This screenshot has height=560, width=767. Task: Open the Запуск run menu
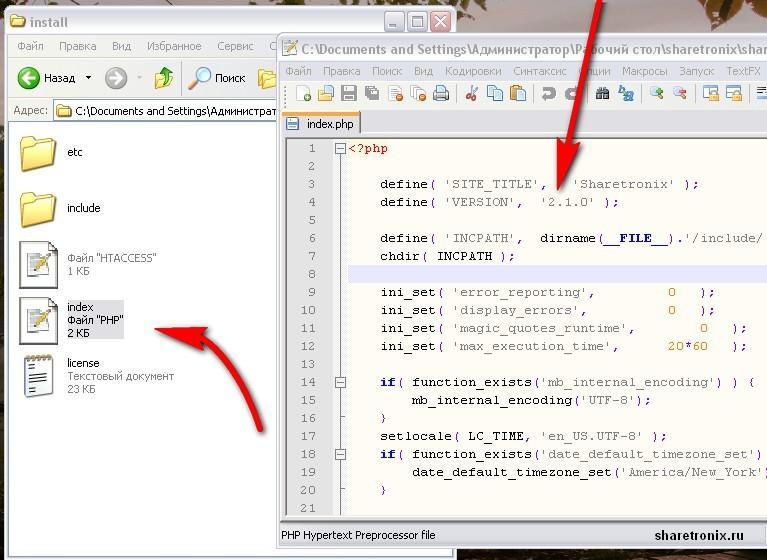pos(697,71)
